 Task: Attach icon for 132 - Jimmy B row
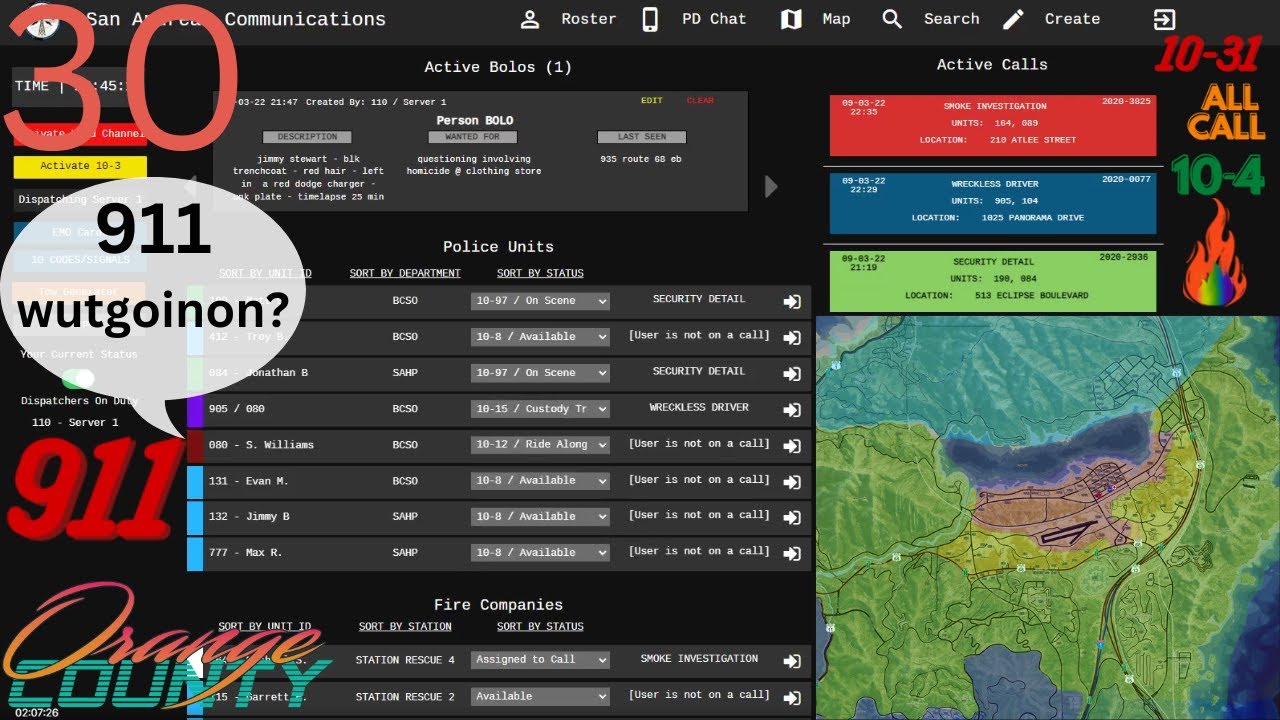(x=792, y=518)
